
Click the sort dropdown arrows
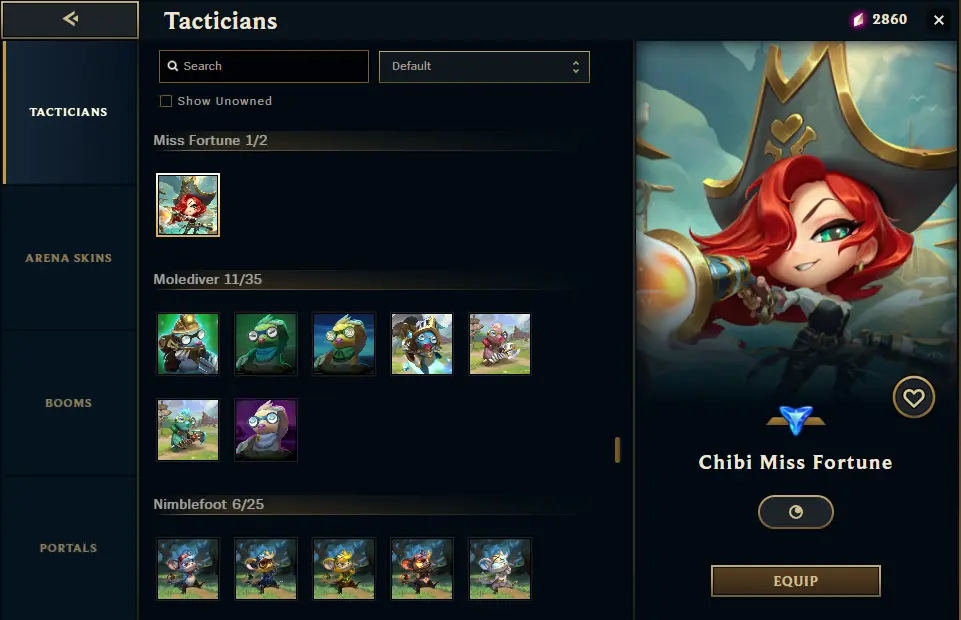[575, 67]
